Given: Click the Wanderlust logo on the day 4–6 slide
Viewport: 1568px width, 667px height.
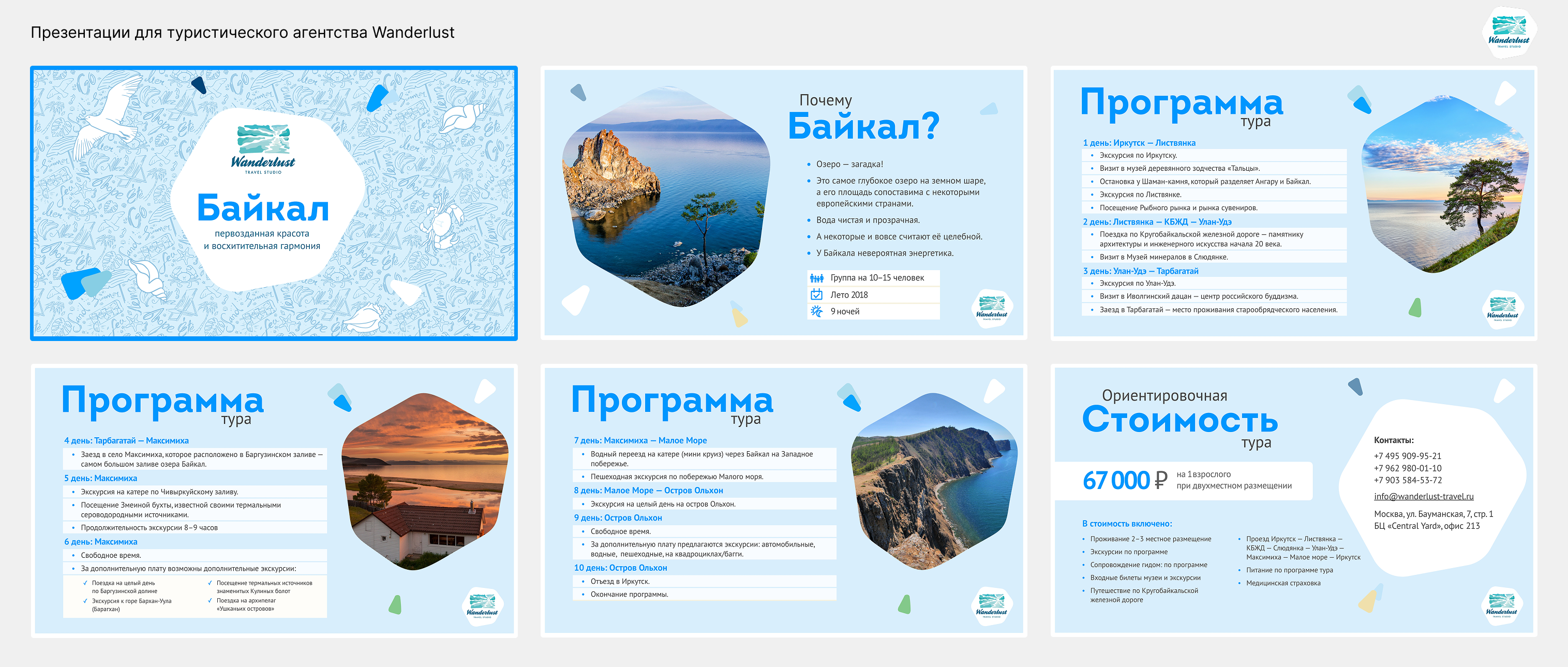Looking at the screenshot, I should point(482,606).
